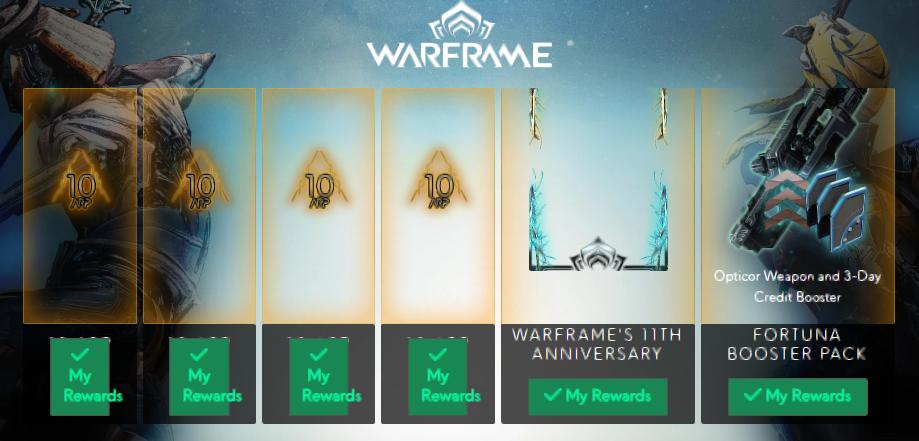919x441 pixels.
Task: Click the Lotus emblem on anniversary glyph frame
Action: click(598, 255)
